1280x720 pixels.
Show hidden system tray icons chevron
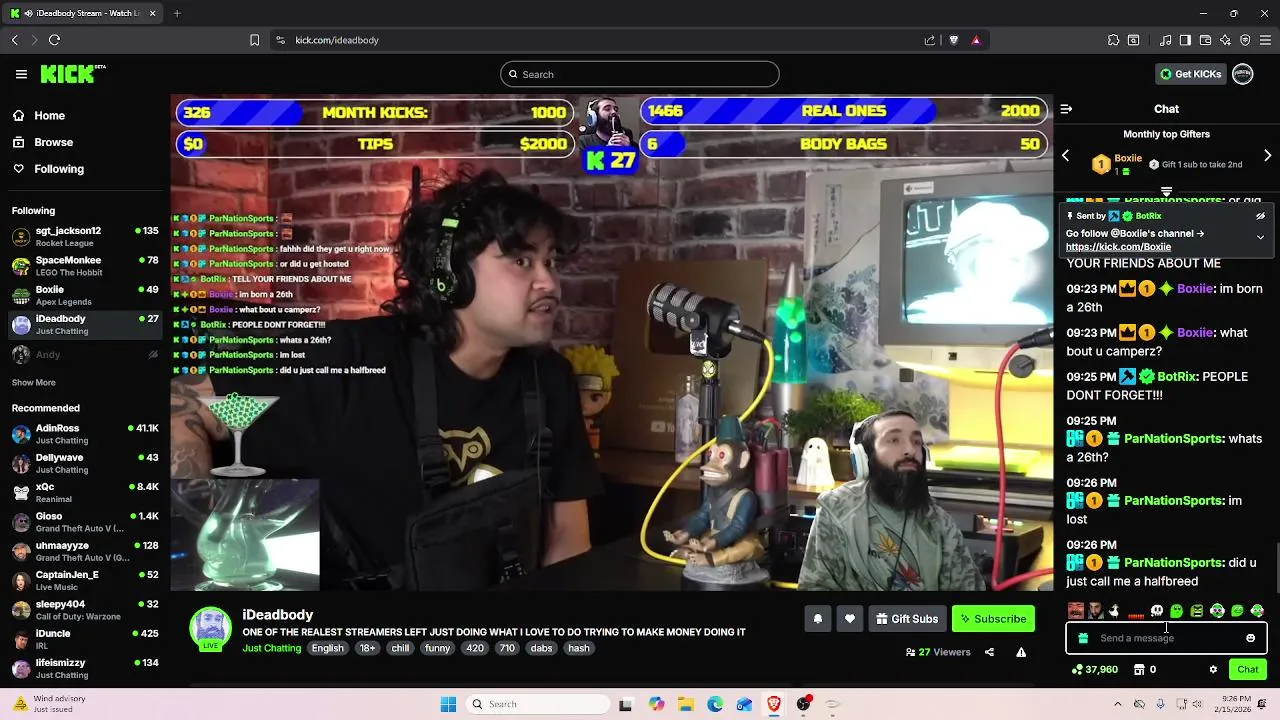[x=1119, y=704]
